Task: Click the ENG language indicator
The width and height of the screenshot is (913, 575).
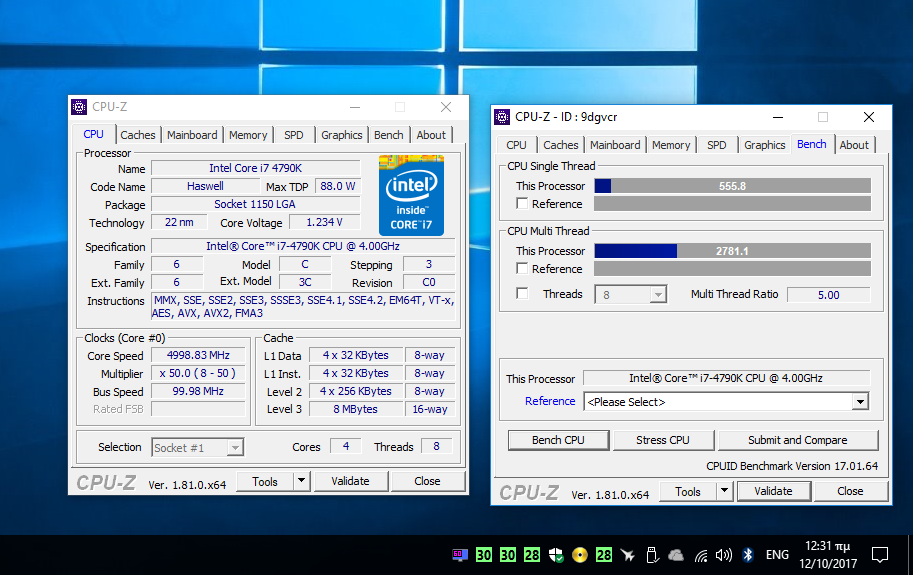Action: [x=777, y=555]
